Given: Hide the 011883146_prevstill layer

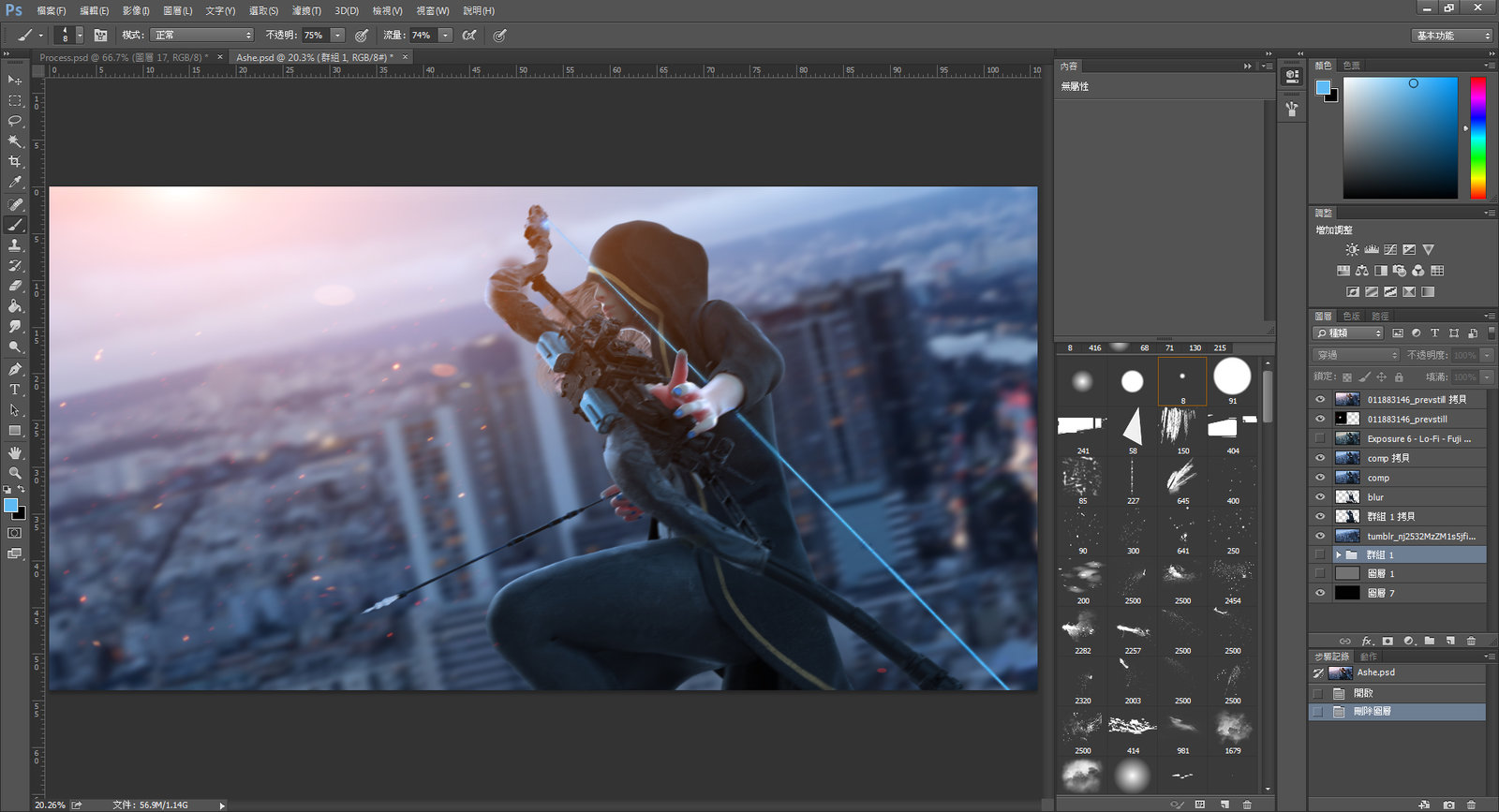Looking at the screenshot, I should [1320, 419].
